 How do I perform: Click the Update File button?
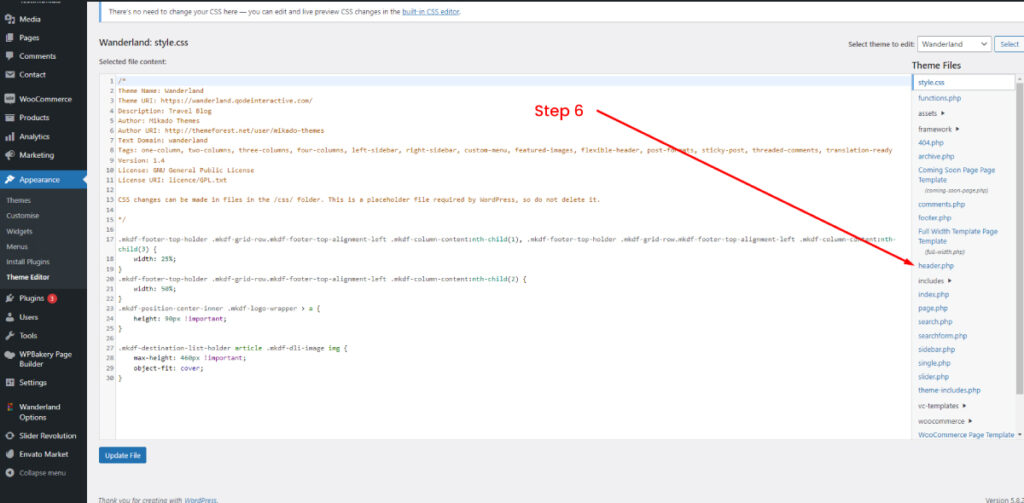tap(122, 455)
